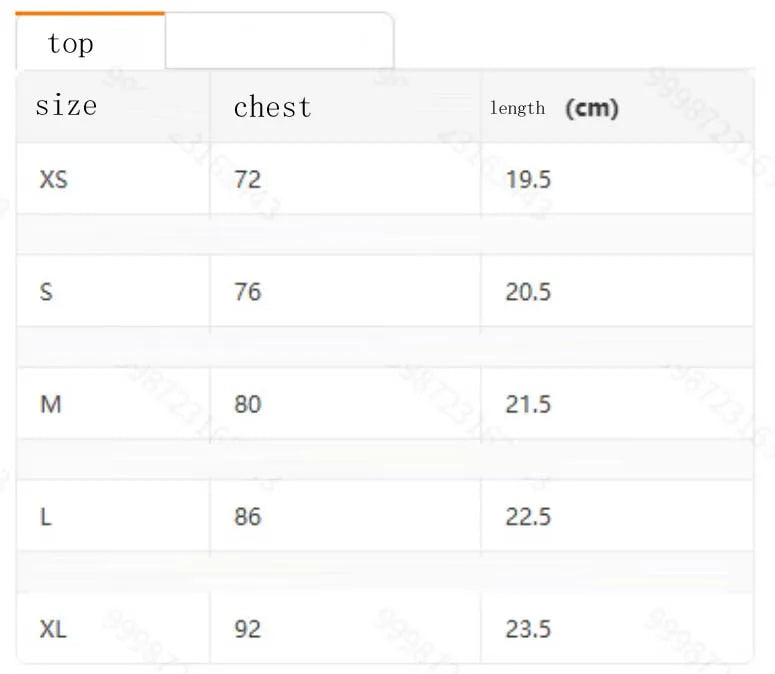Viewport: 775px width, 674px height.
Task: Click the chest value 92
Action: coord(247,629)
